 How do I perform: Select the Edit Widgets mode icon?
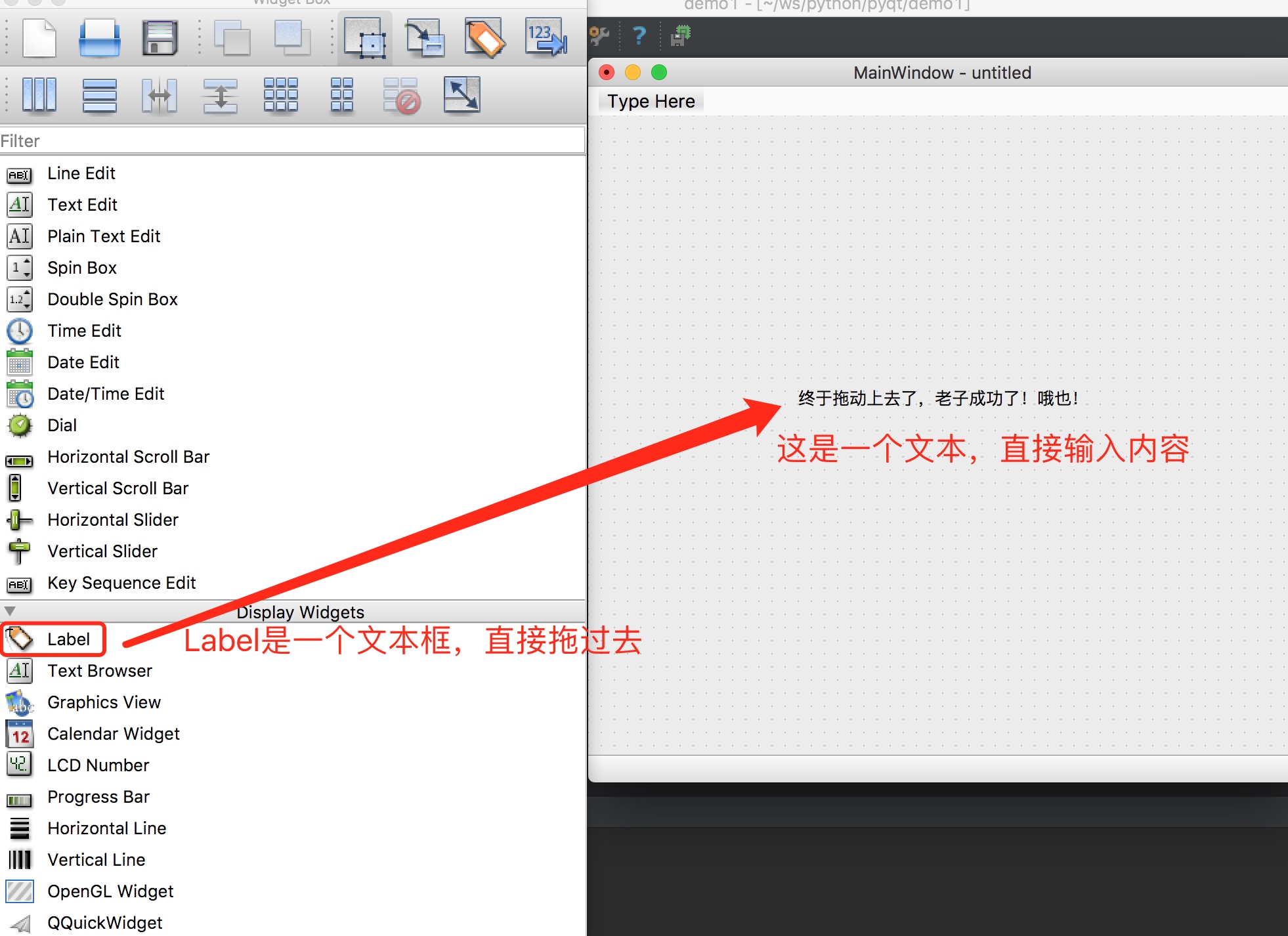365,39
